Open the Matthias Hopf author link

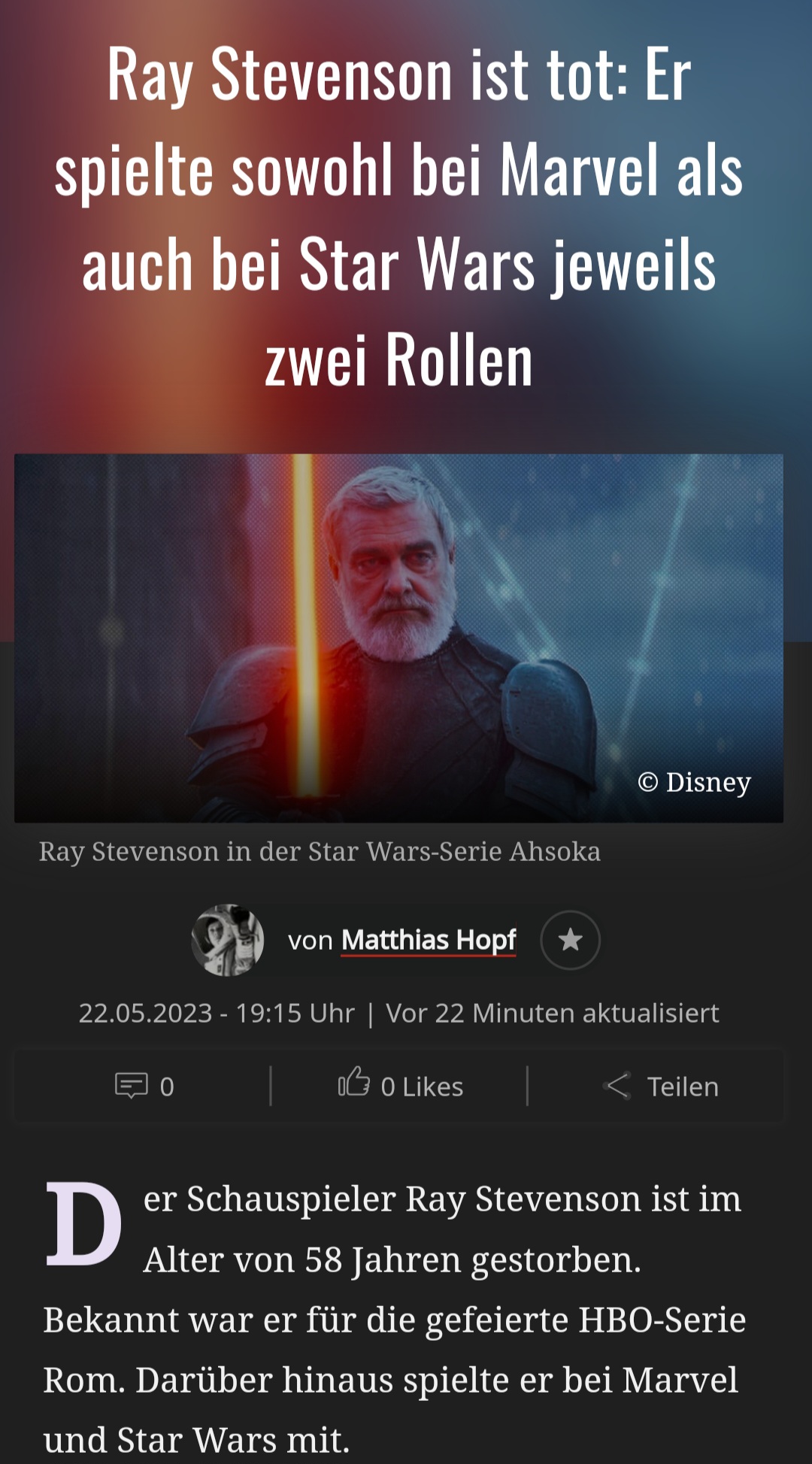tap(429, 940)
